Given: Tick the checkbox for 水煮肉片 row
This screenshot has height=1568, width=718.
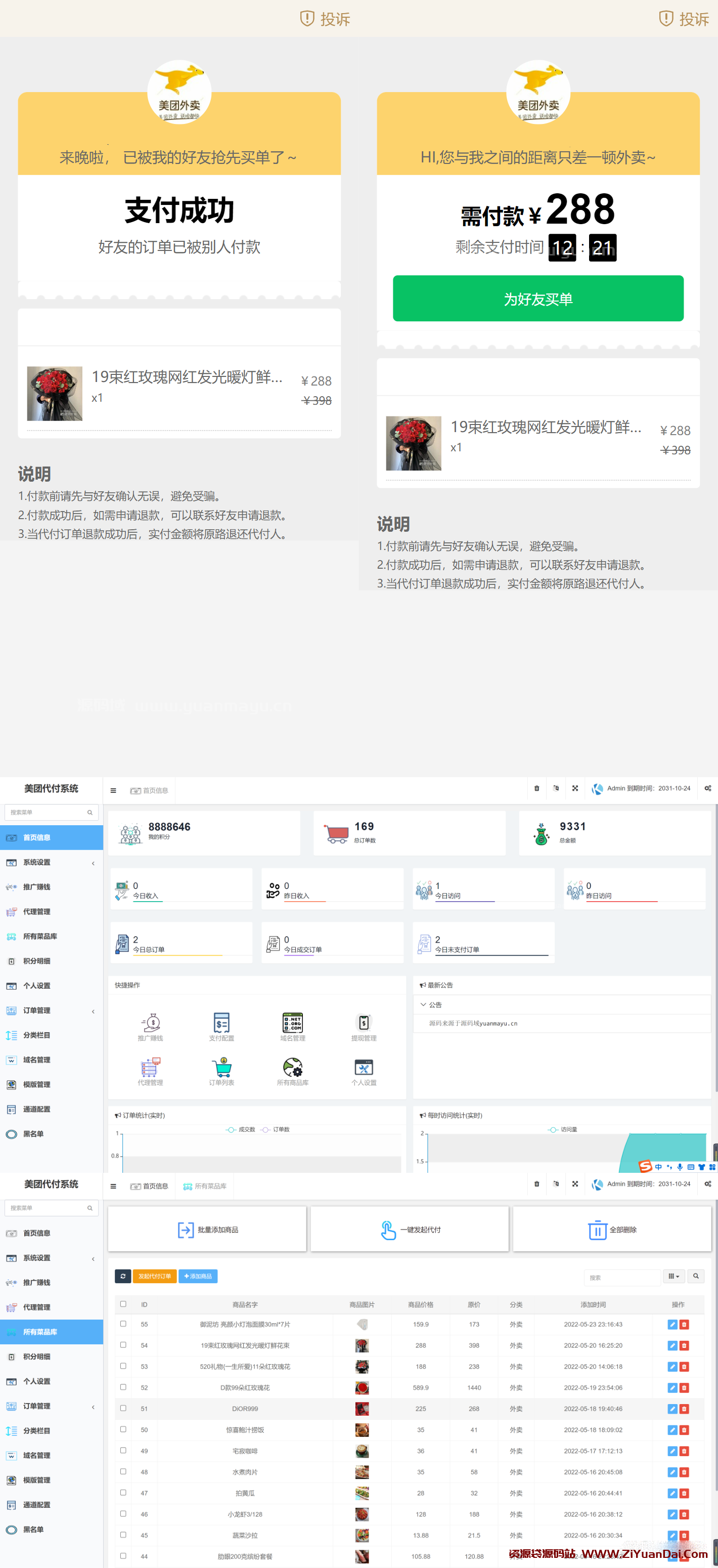Looking at the screenshot, I should [123, 1471].
